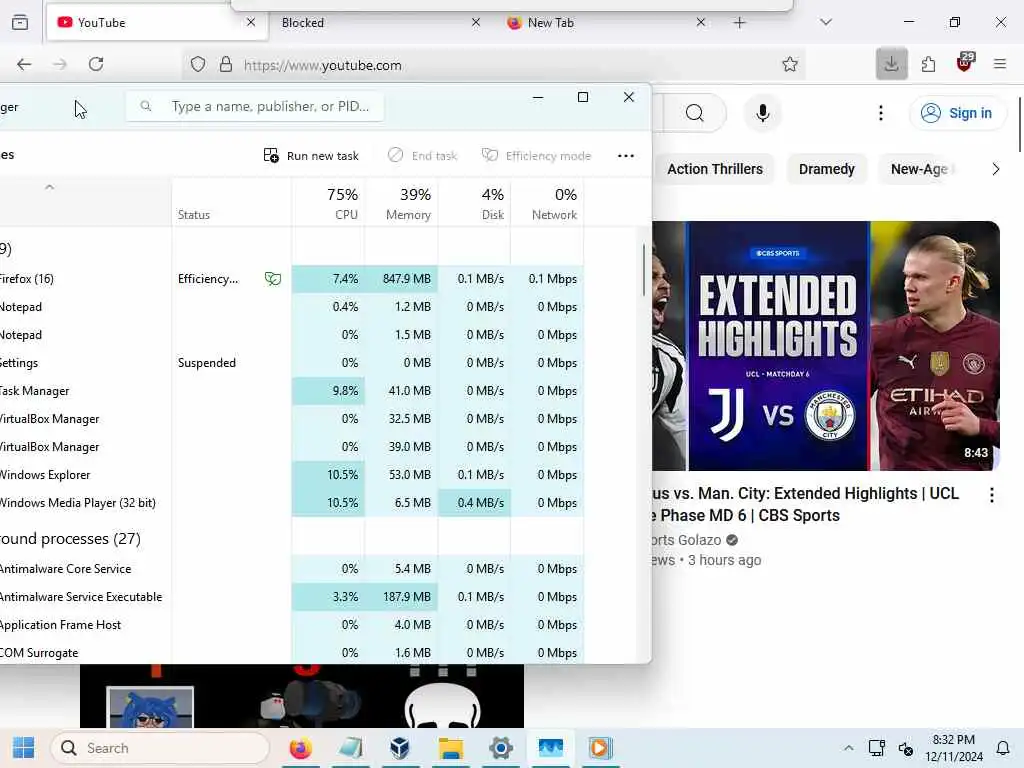Open Firefox from the taskbar
Image resolution: width=1024 pixels, height=768 pixels.
[300, 748]
